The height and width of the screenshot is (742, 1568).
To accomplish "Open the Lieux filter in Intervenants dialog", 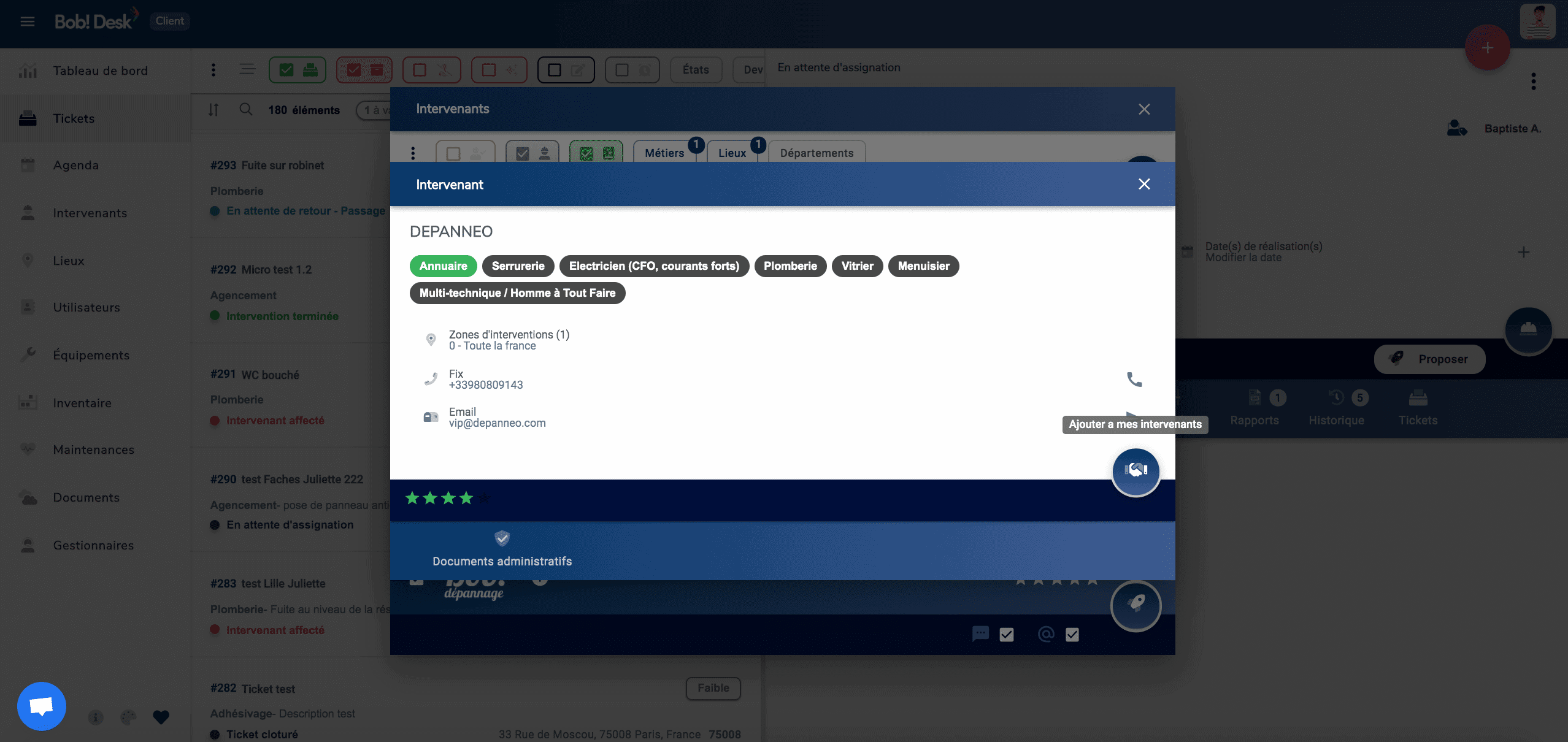I will 732,153.
